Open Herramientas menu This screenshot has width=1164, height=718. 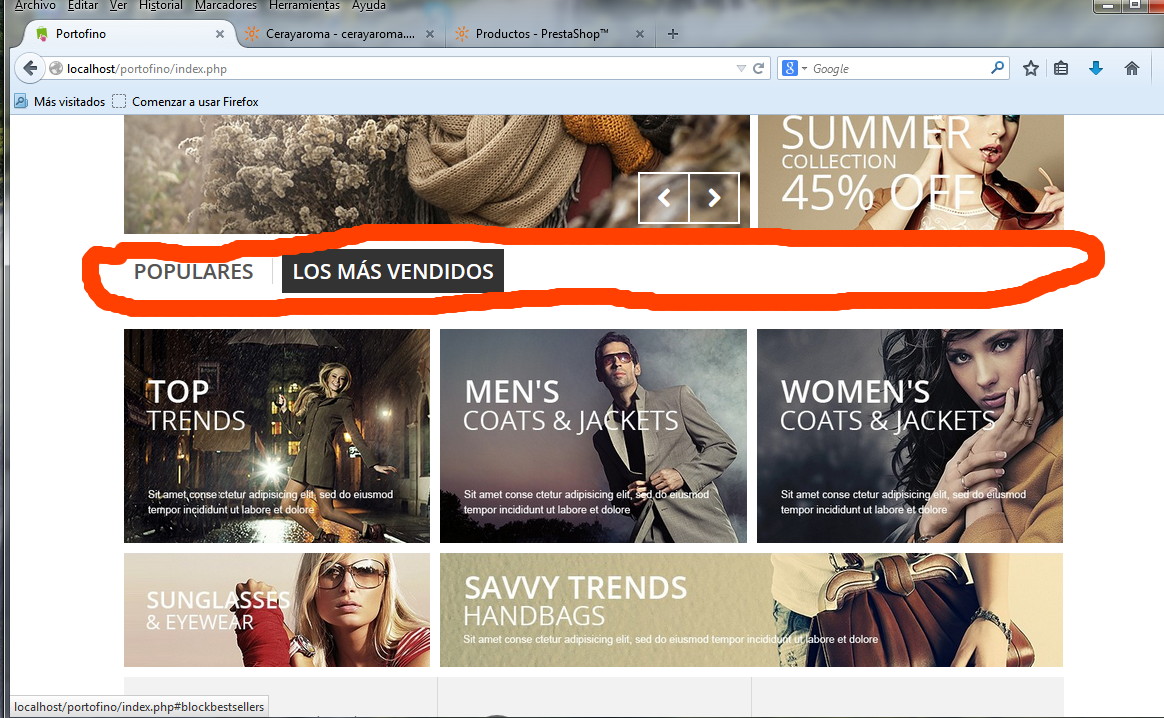[304, 5]
